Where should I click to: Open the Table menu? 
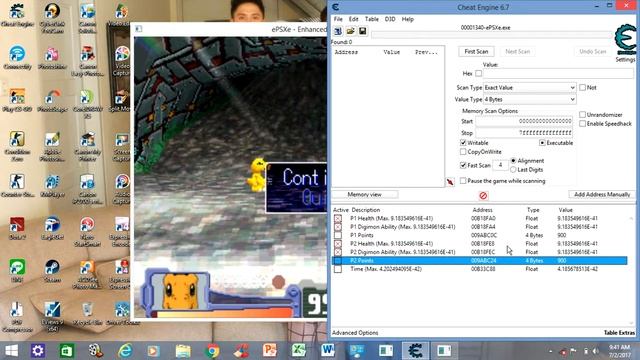click(x=371, y=19)
